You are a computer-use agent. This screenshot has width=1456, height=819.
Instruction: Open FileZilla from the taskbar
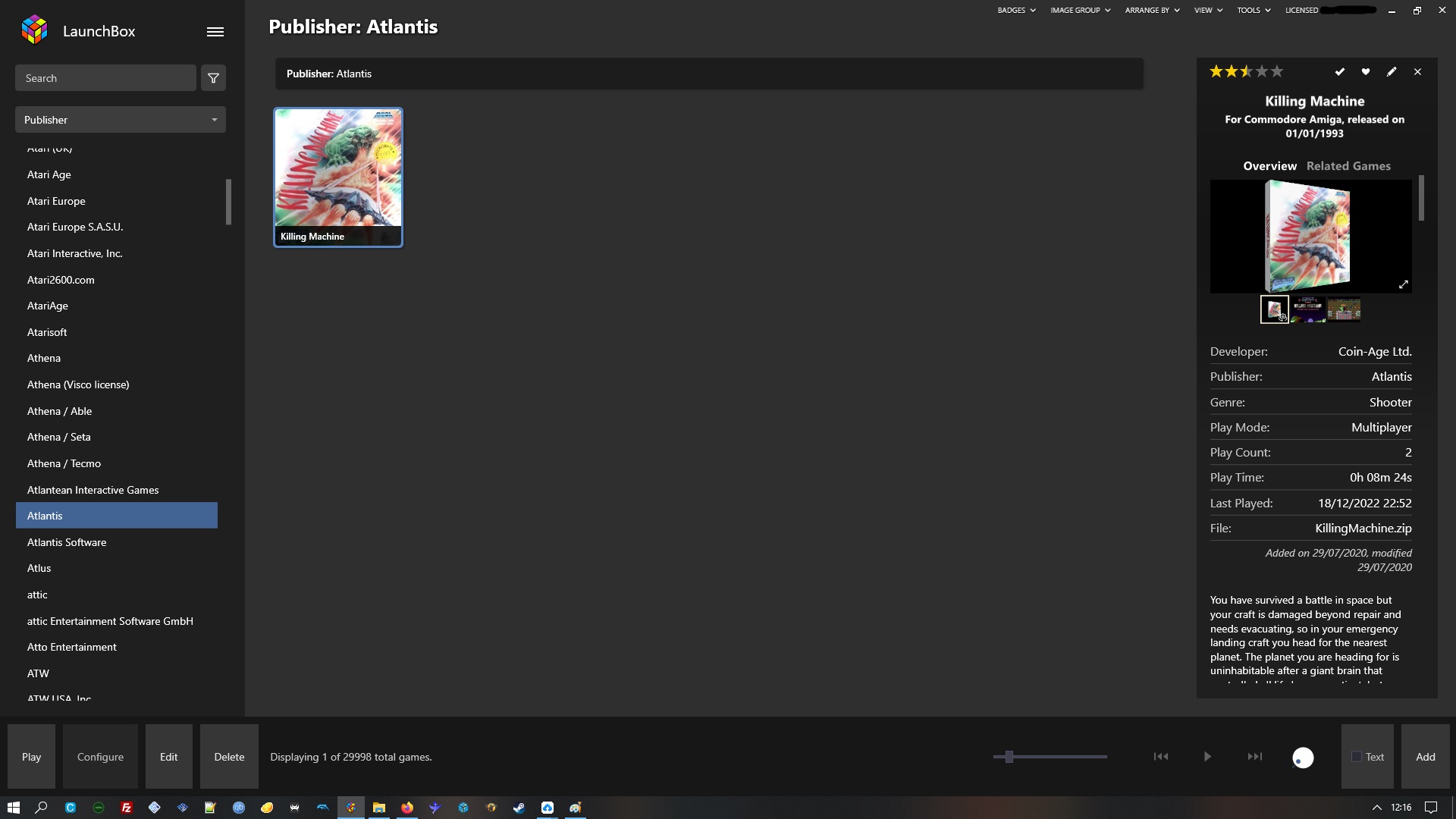pos(127,808)
